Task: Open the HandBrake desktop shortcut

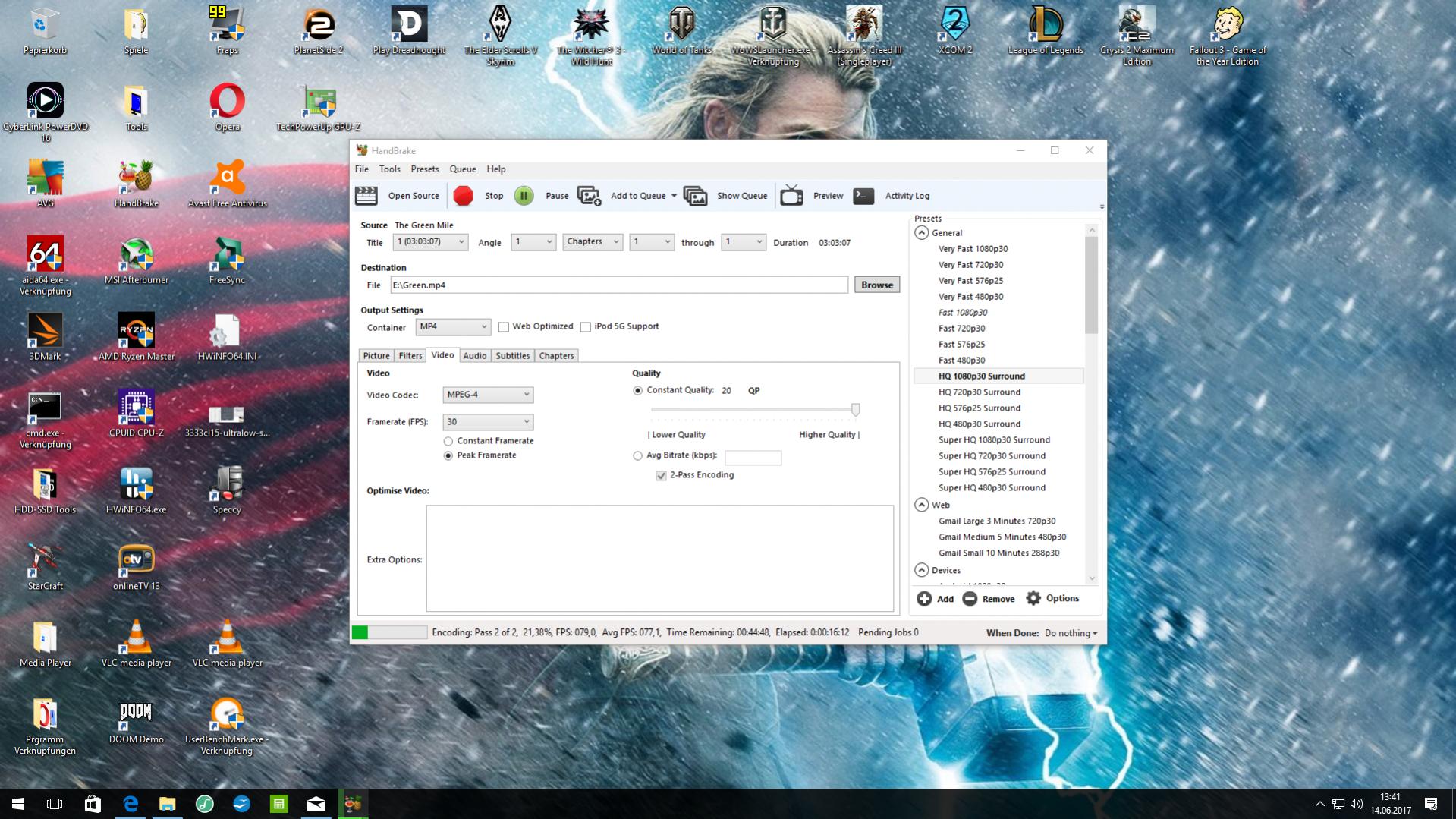Action: tap(137, 183)
